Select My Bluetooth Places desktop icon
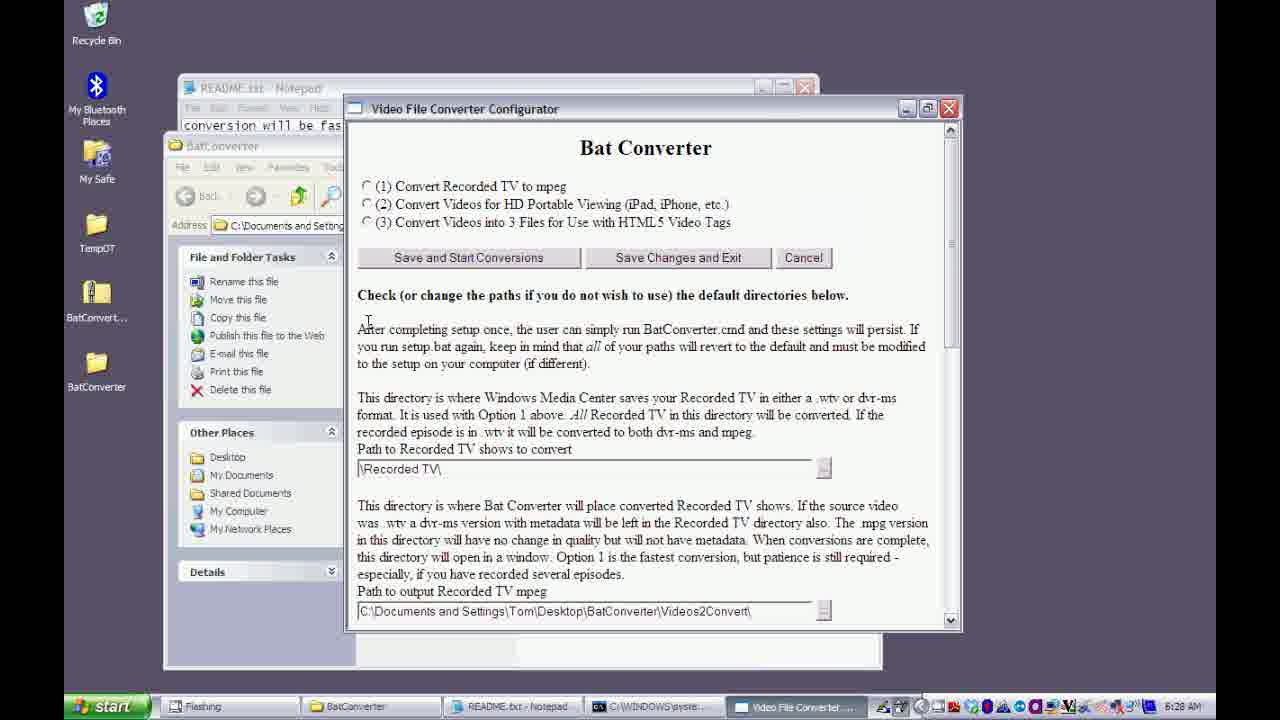The width and height of the screenshot is (1280, 720). point(96,99)
